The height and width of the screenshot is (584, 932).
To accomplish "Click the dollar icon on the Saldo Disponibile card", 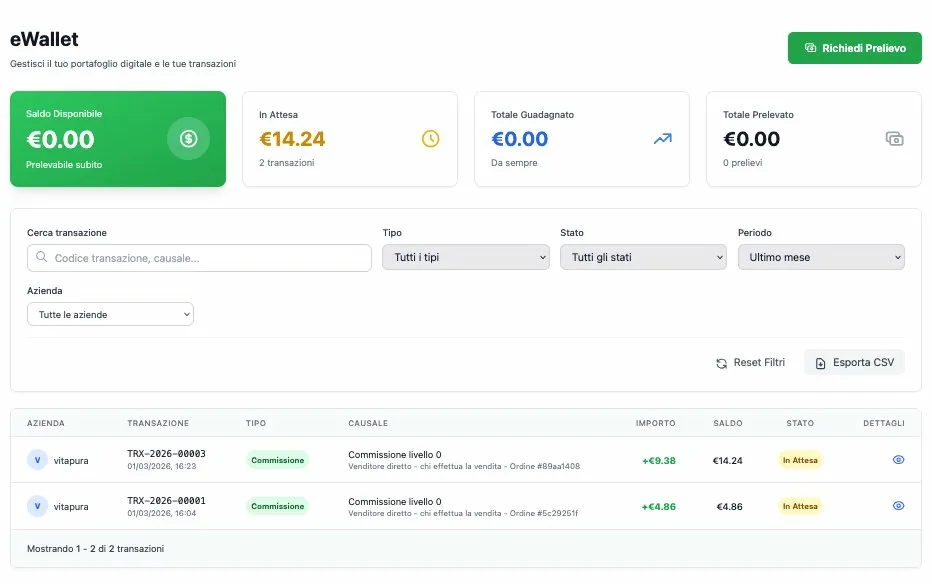I will point(188,139).
